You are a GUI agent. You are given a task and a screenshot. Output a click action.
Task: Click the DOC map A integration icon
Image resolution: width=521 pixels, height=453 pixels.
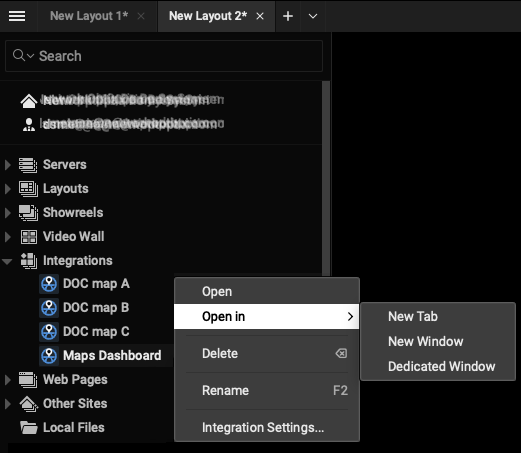49,284
